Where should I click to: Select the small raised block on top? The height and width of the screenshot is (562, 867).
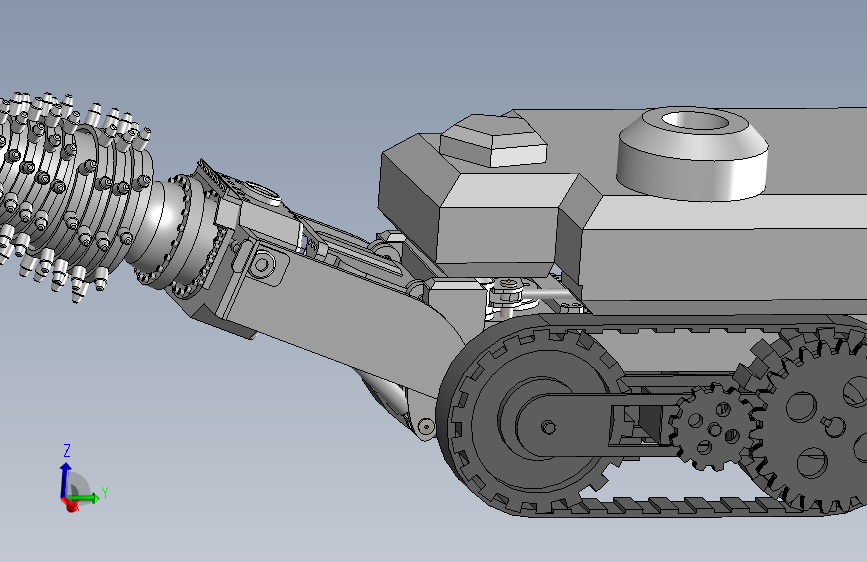coord(493,140)
